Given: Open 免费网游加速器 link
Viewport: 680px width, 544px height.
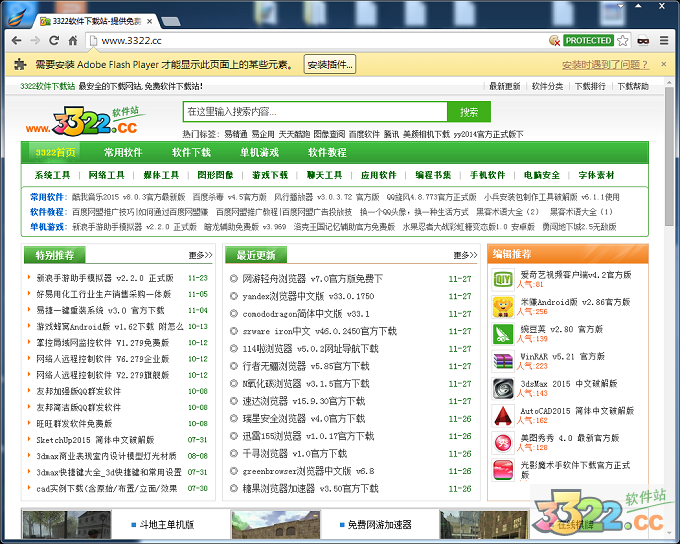Looking at the screenshot, I should point(379,525).
